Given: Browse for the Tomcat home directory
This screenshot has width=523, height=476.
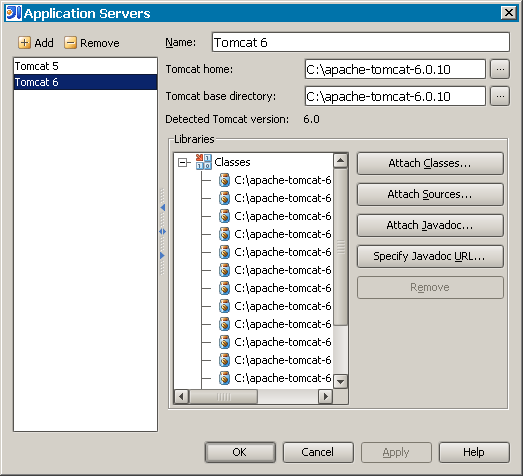Looking at the screenshot, I should click(500, 69).
